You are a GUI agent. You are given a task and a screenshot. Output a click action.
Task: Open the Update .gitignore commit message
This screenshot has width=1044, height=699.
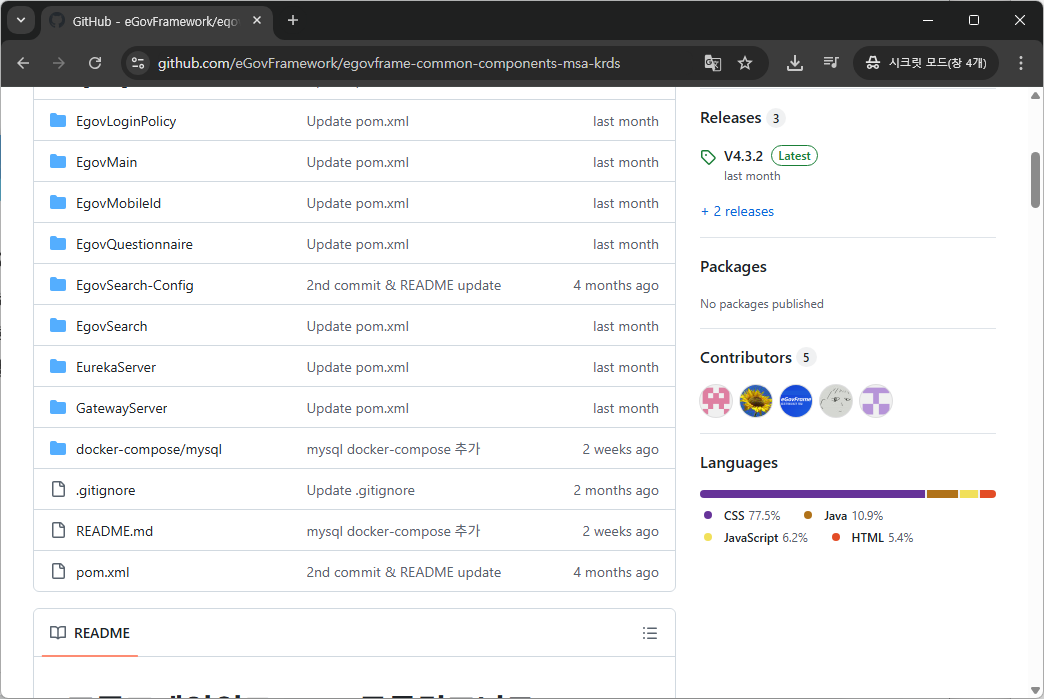pyautogui.click(x=360, y=491)
